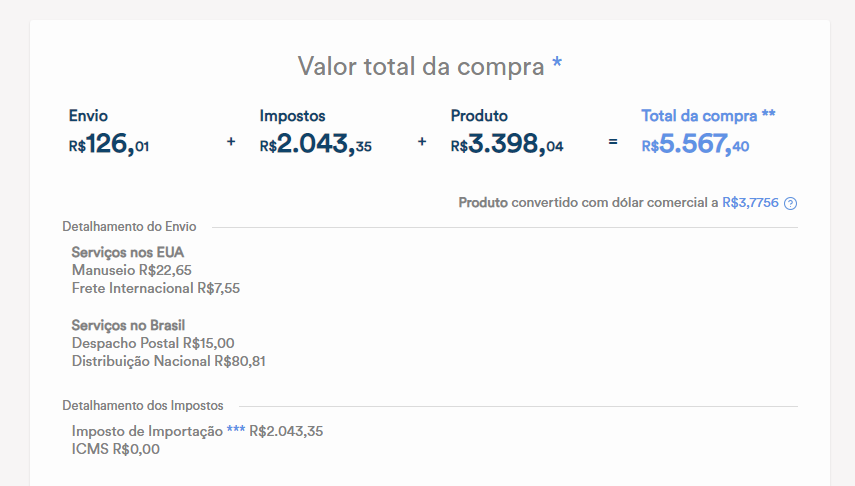Click the Serviços nos EUA heading
Viewport: 855px width, 486px height.
128,252
